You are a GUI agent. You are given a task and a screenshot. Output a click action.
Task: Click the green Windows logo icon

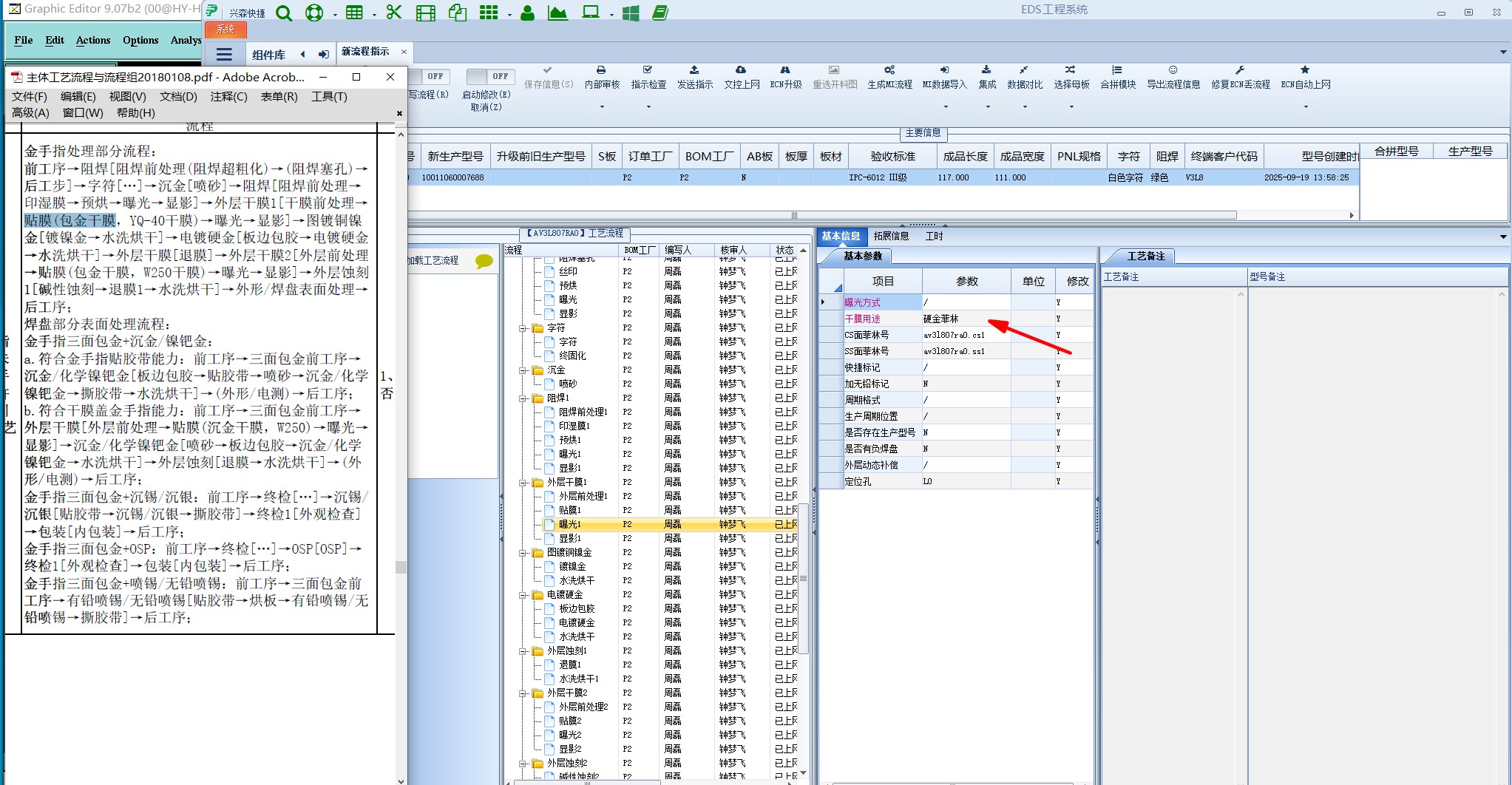[631, 13]
